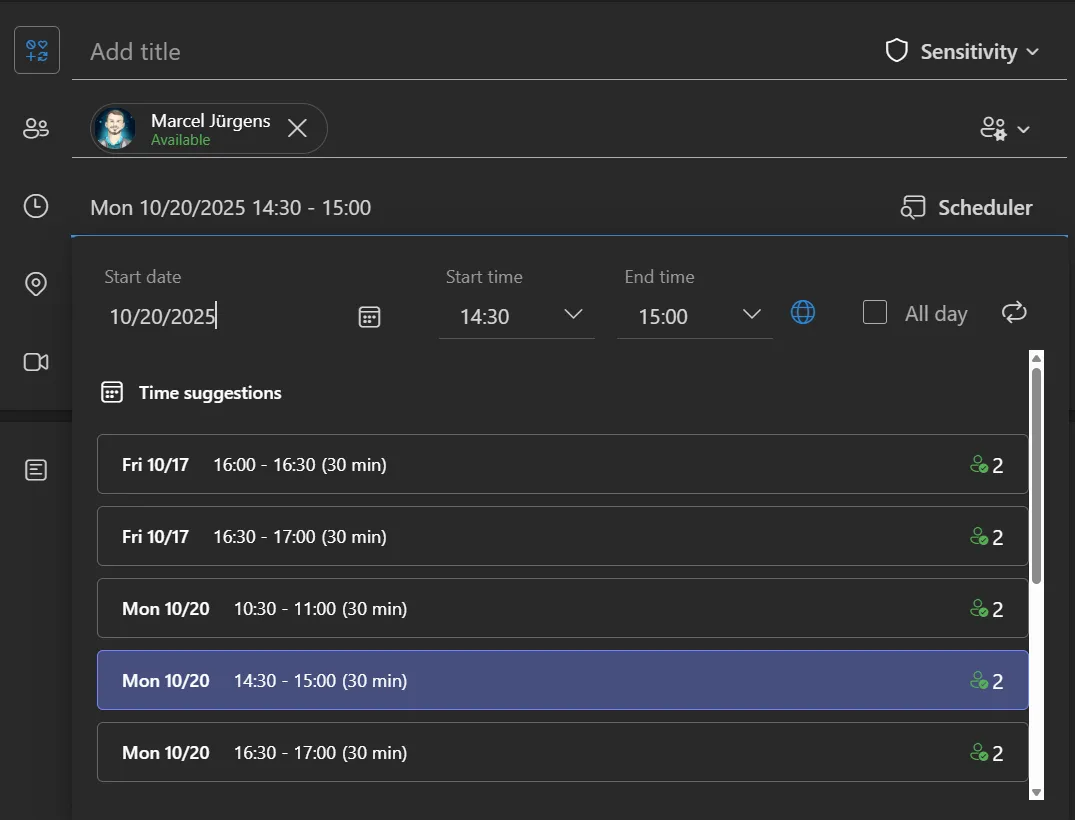Select Fri 10/17 16:00 - 16:30 suggestion

562,464
